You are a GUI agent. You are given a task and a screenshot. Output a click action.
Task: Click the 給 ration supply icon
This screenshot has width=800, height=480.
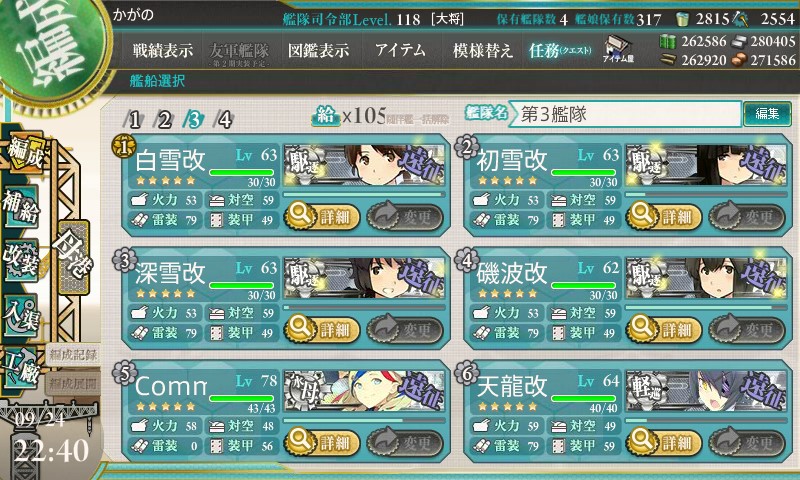tap(326, 116)
